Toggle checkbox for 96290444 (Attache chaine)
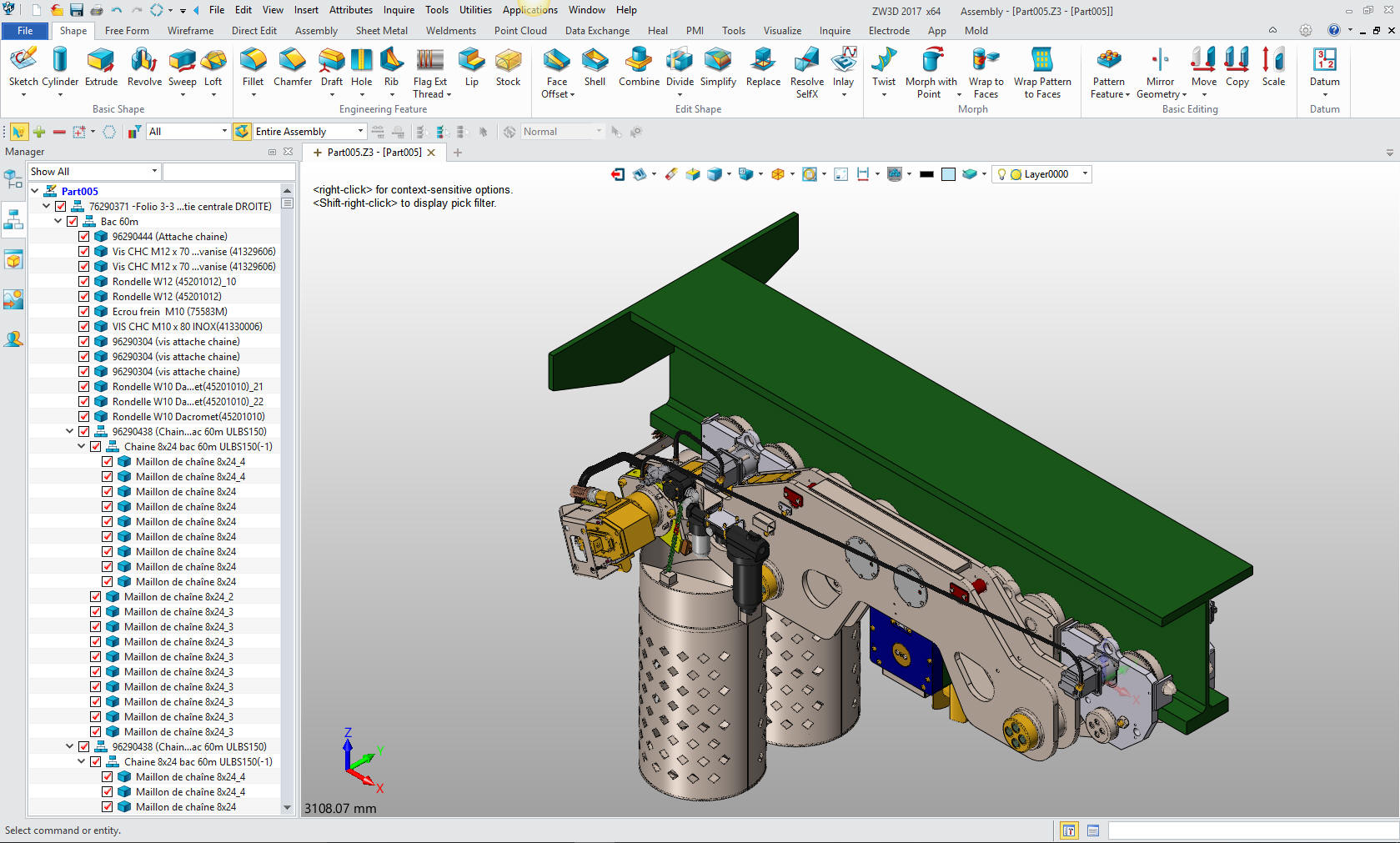This screenshot has height=843, width=1400. (x=84, y=237)
